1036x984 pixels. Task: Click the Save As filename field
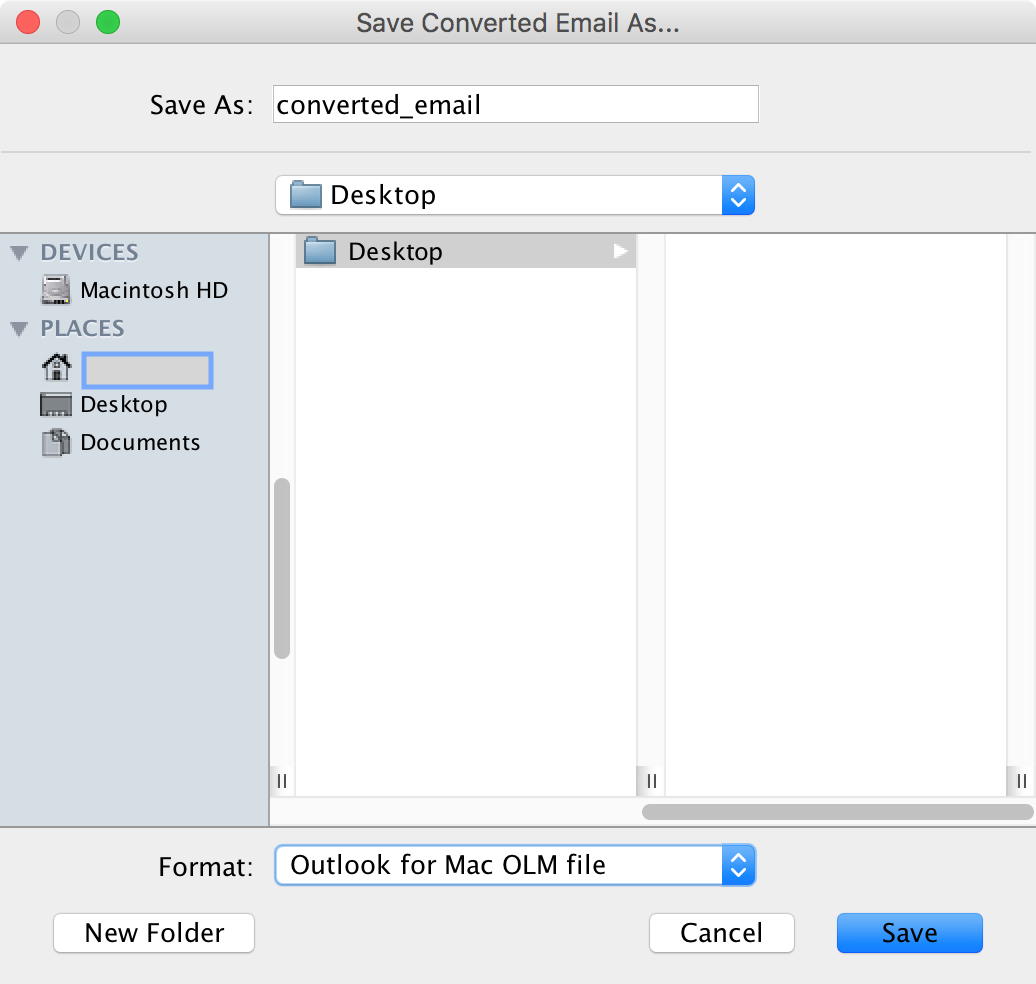coord(515,104)
